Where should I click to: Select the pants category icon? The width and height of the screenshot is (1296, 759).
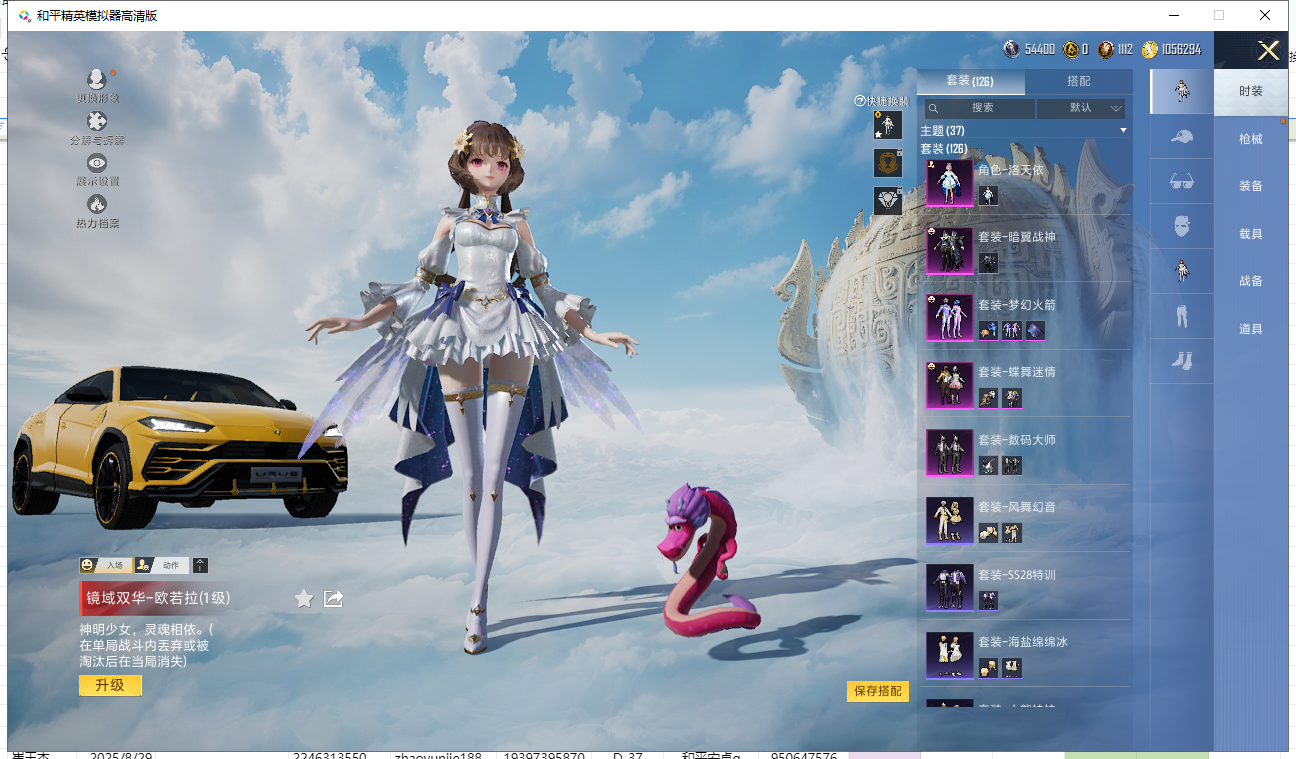(1181, 317)
